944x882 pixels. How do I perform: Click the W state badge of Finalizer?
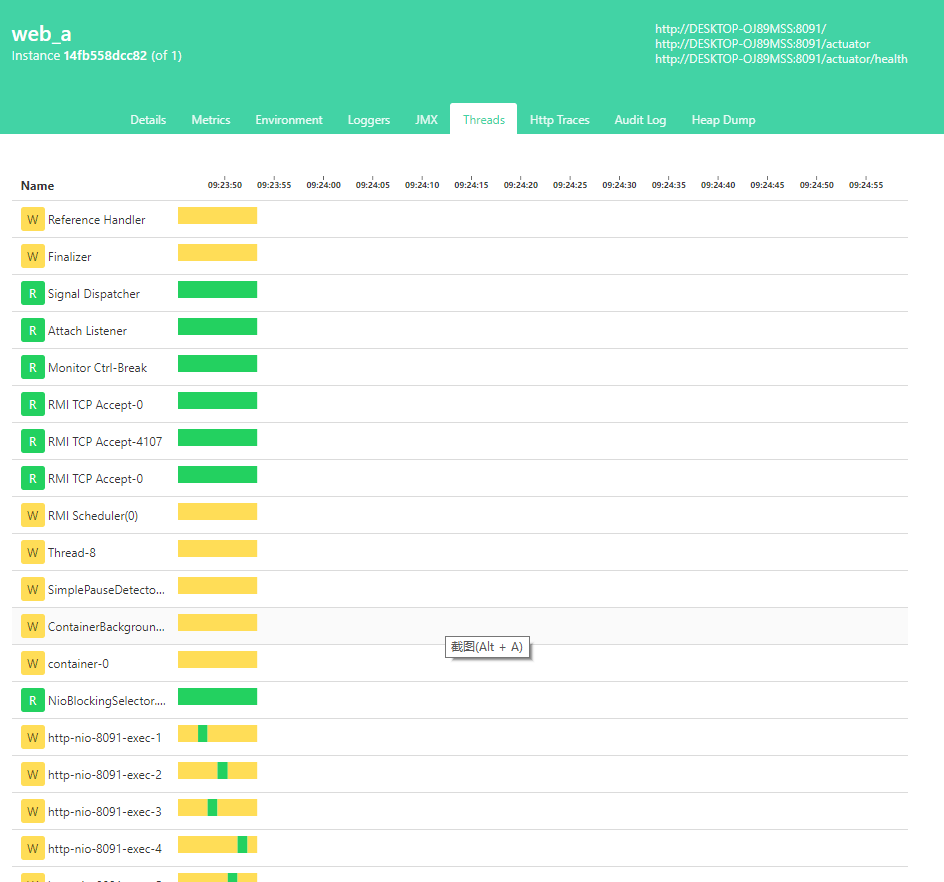(x=33, y=256)
